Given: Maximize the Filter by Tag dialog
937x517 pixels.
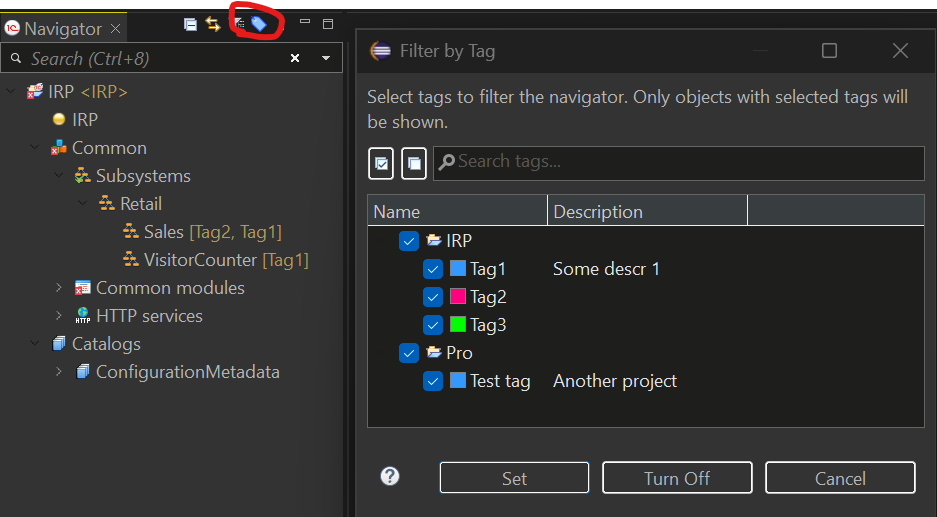Looking at the screenshot, I should coord(829,51).
